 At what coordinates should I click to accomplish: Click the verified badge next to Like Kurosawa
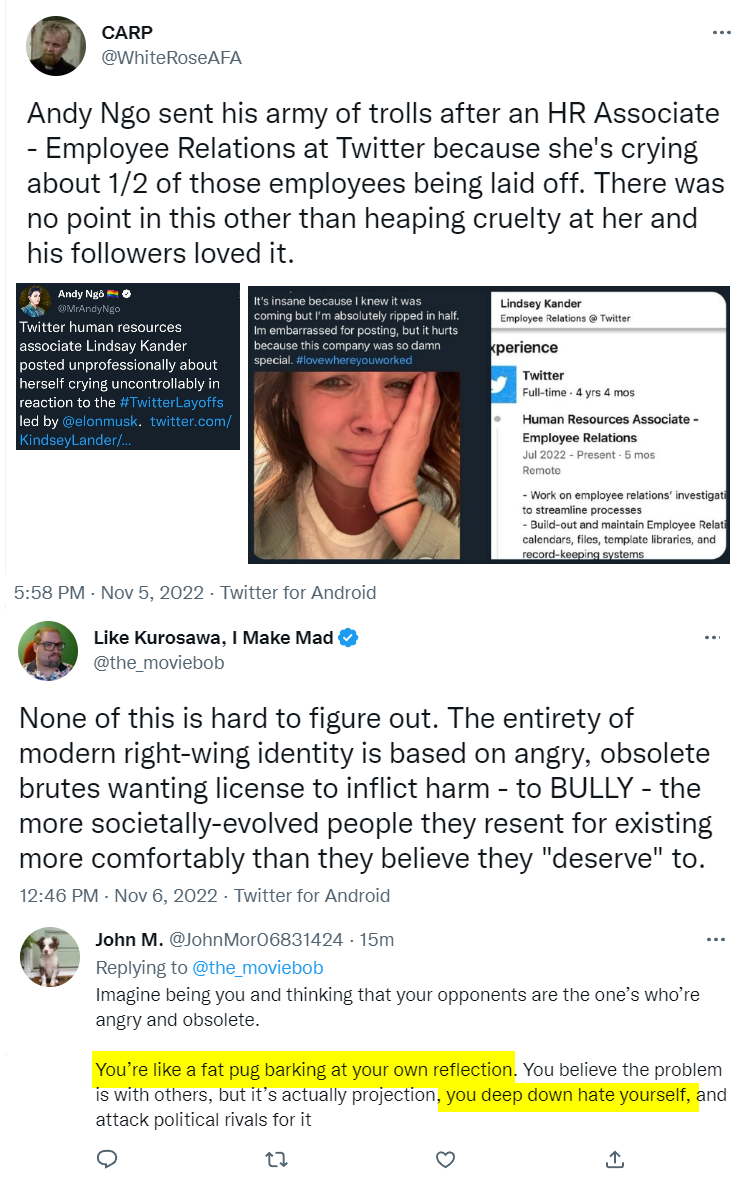[349, 638]
